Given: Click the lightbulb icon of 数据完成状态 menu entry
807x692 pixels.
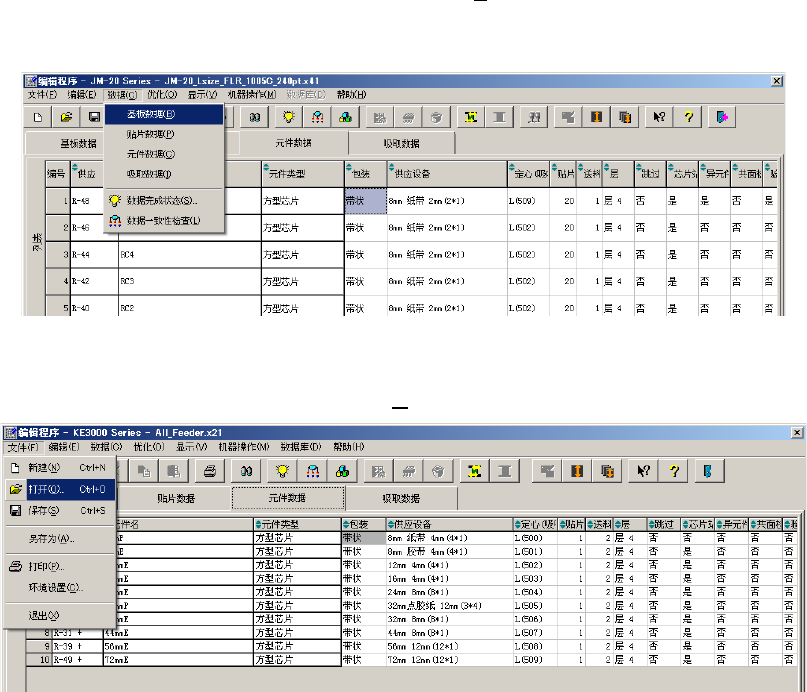Looking at the screenshot, I should (115, 201).
